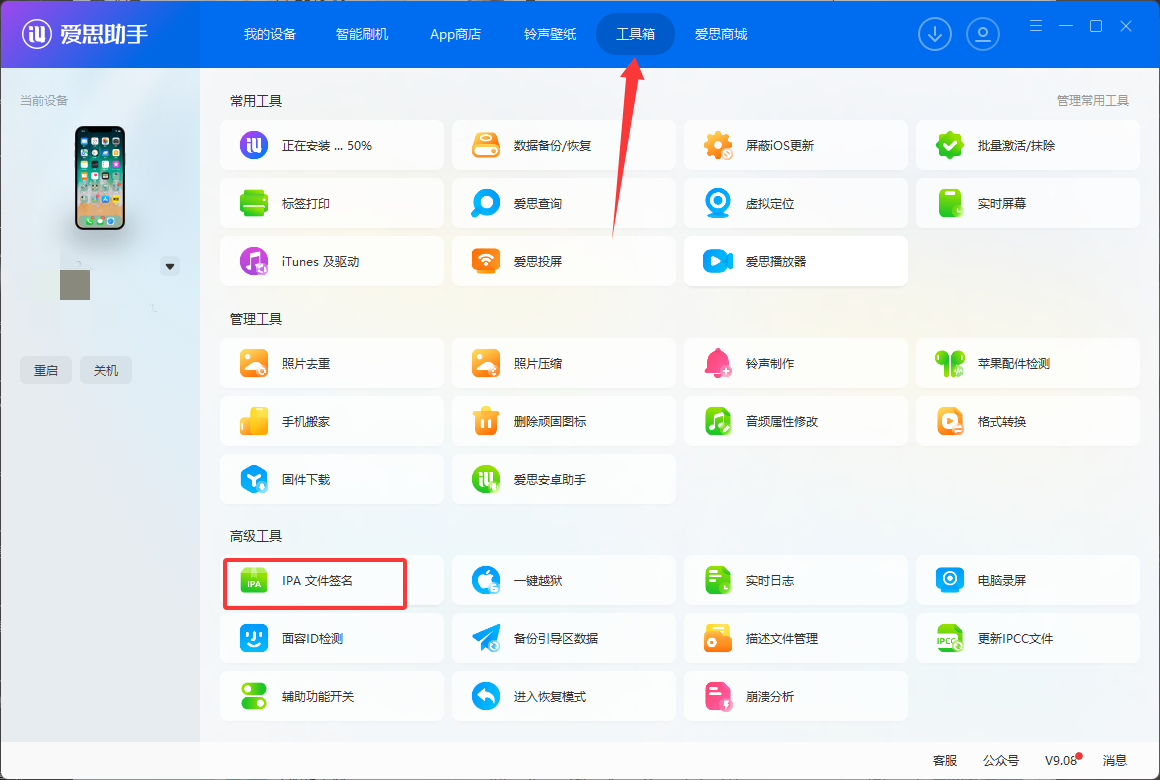
Task: Click the user account profile icon
Action: pyautogui.click(x=983, y=34)
